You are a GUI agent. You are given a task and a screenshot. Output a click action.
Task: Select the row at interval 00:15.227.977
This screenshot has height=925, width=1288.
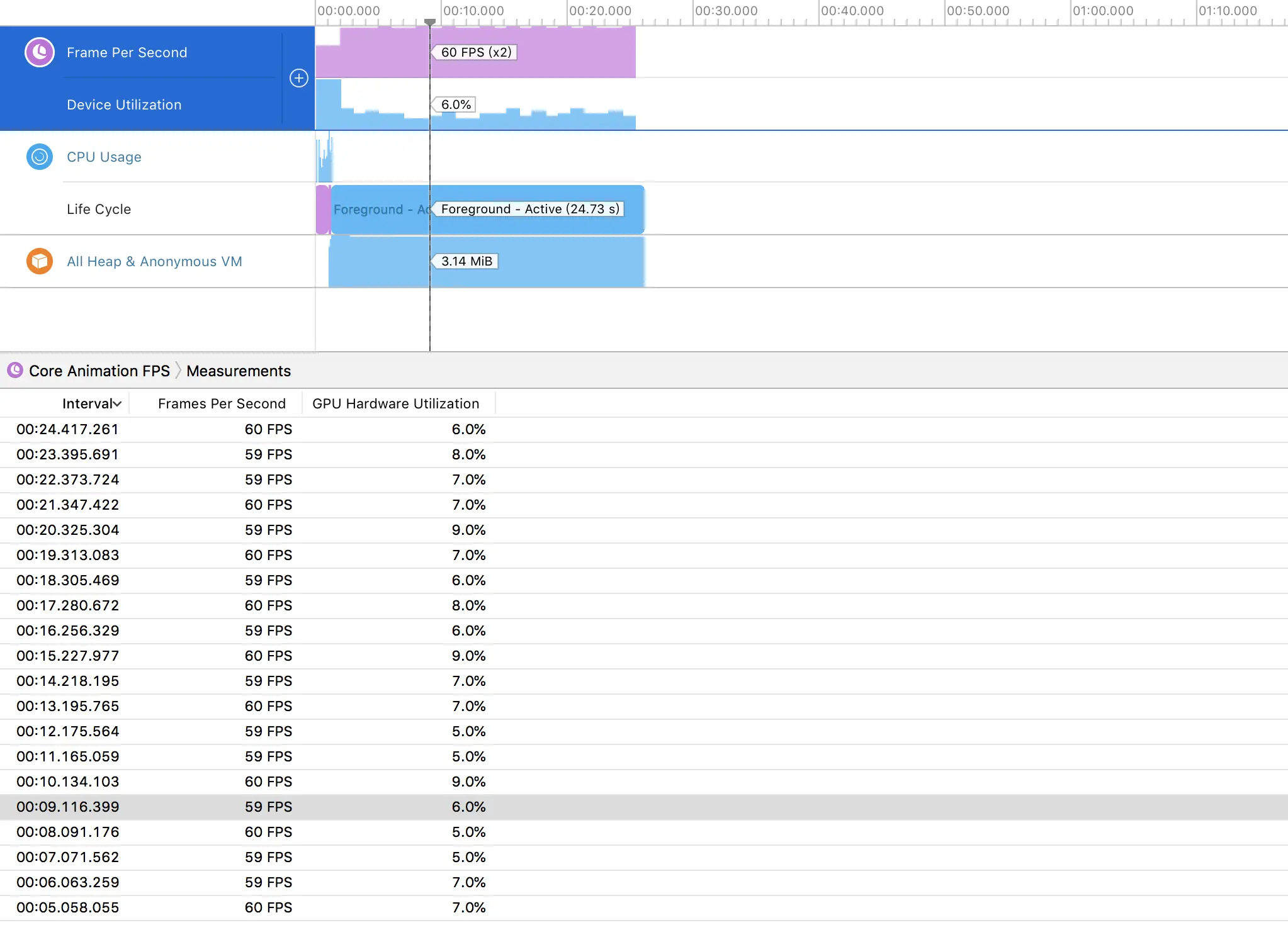[x=68, y=656]
